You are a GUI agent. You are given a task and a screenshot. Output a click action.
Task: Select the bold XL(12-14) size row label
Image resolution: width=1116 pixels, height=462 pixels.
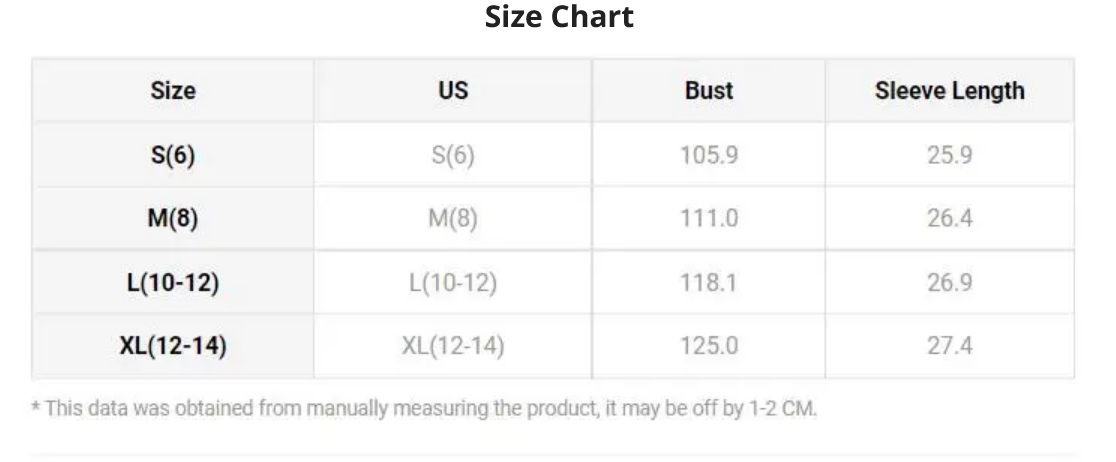pyautogui.click(x=173, y=346)
